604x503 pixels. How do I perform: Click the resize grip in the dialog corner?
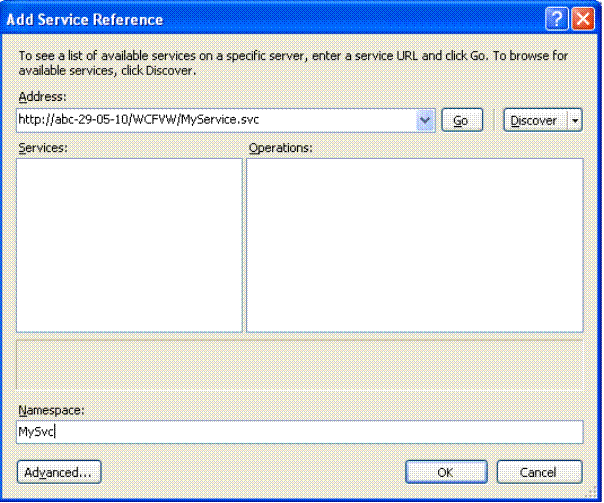(x=592, y=492)
